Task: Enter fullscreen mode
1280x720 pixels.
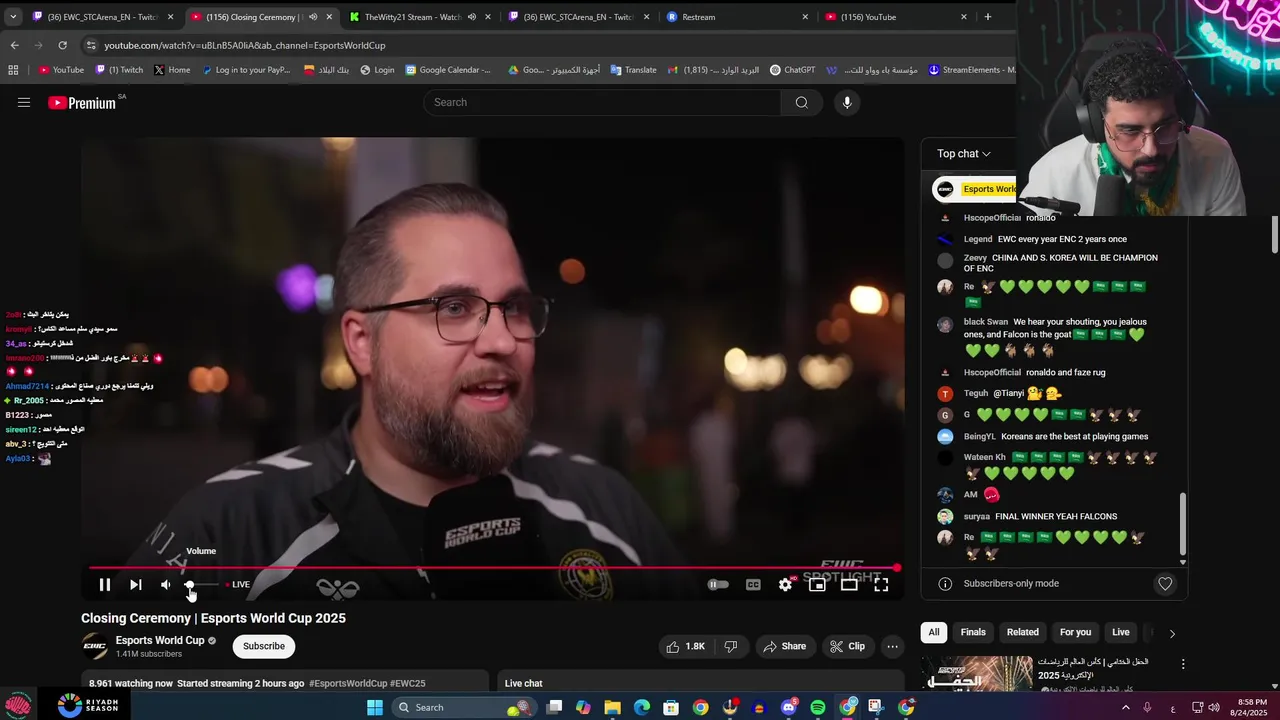Action: [881, 585]
